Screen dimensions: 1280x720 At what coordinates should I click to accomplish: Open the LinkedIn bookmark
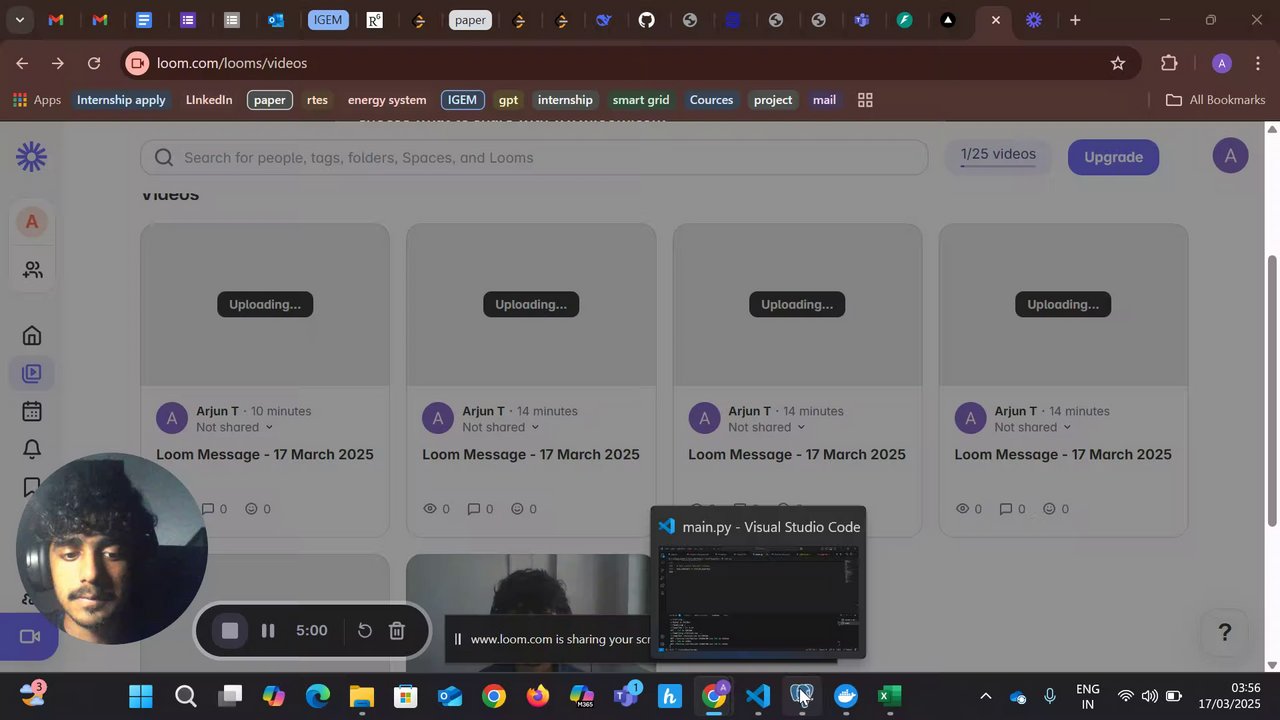209,100
